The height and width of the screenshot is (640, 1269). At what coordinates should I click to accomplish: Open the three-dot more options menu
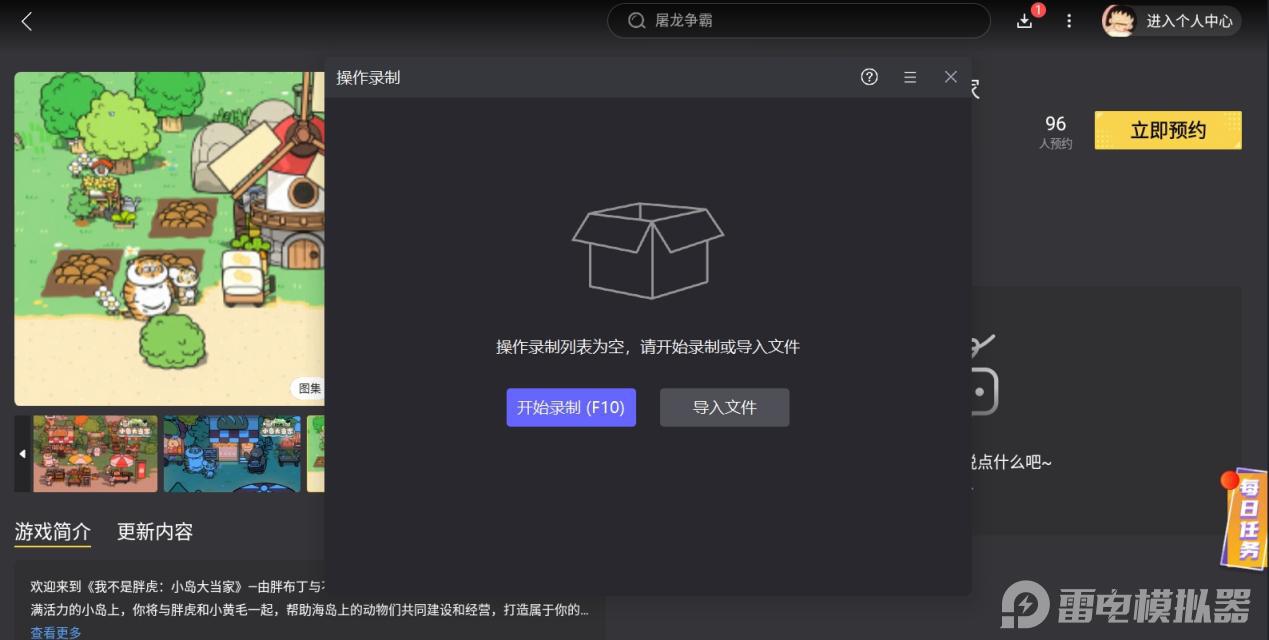click(x=1069, y=21)
